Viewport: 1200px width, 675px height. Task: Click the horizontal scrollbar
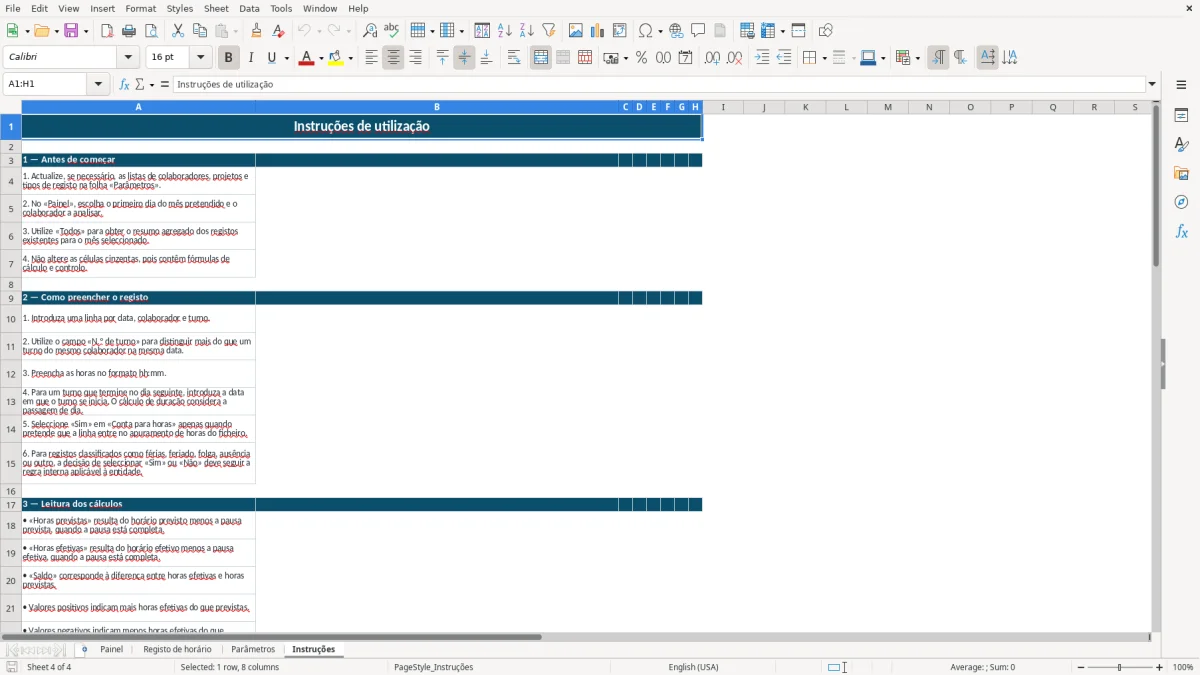point(272,637)
